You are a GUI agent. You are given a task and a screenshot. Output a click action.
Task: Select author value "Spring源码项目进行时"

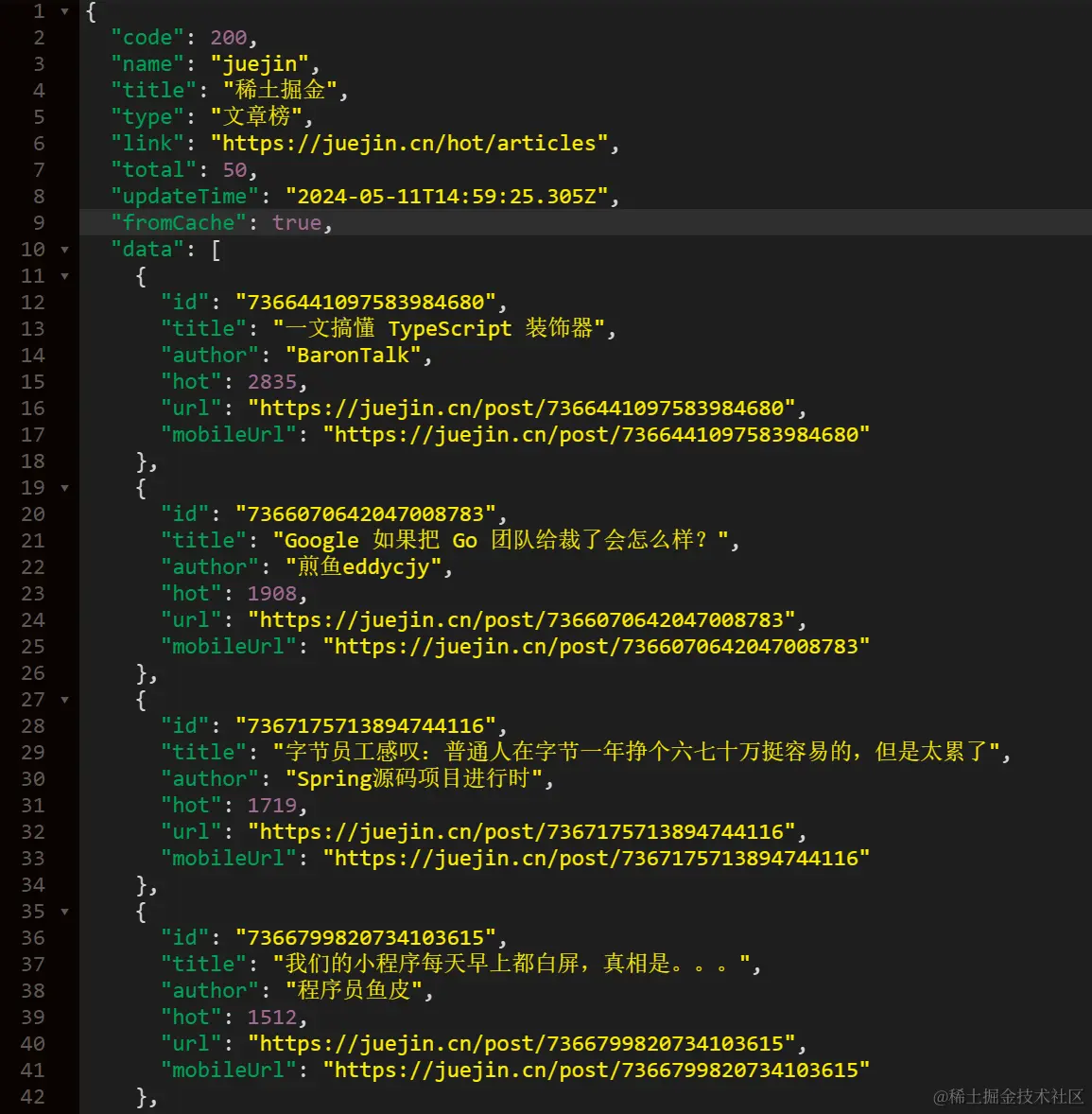pos(414,778)
